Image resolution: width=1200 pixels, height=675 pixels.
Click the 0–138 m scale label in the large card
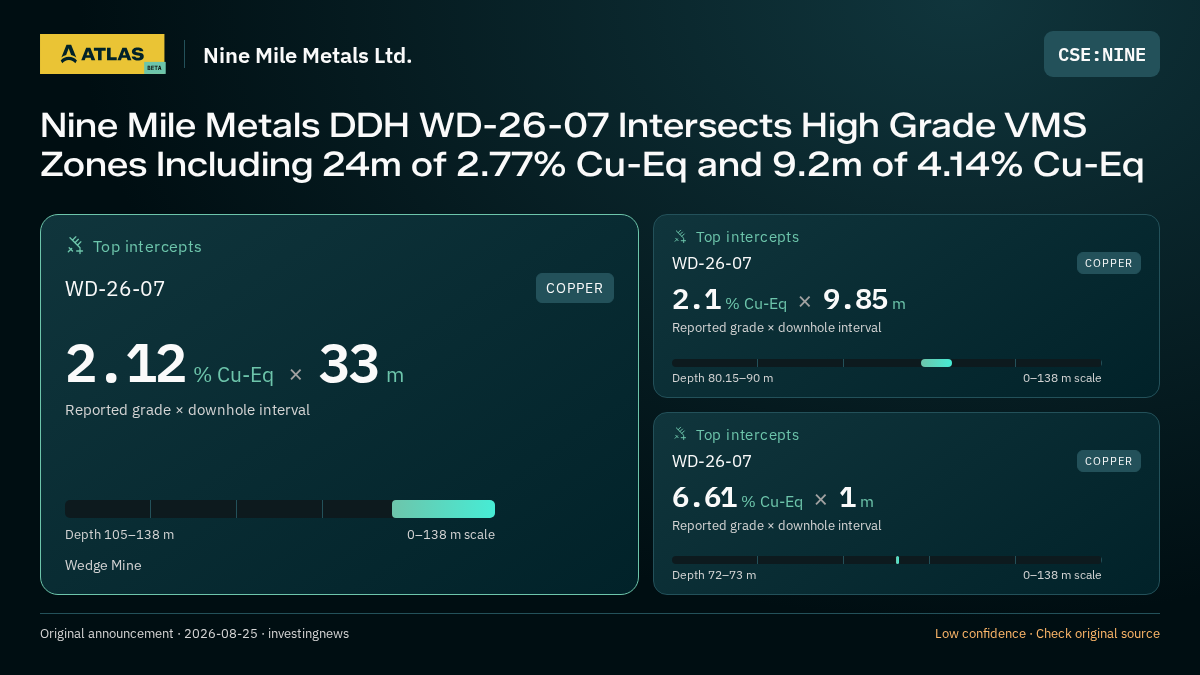[x=451, y=534]
